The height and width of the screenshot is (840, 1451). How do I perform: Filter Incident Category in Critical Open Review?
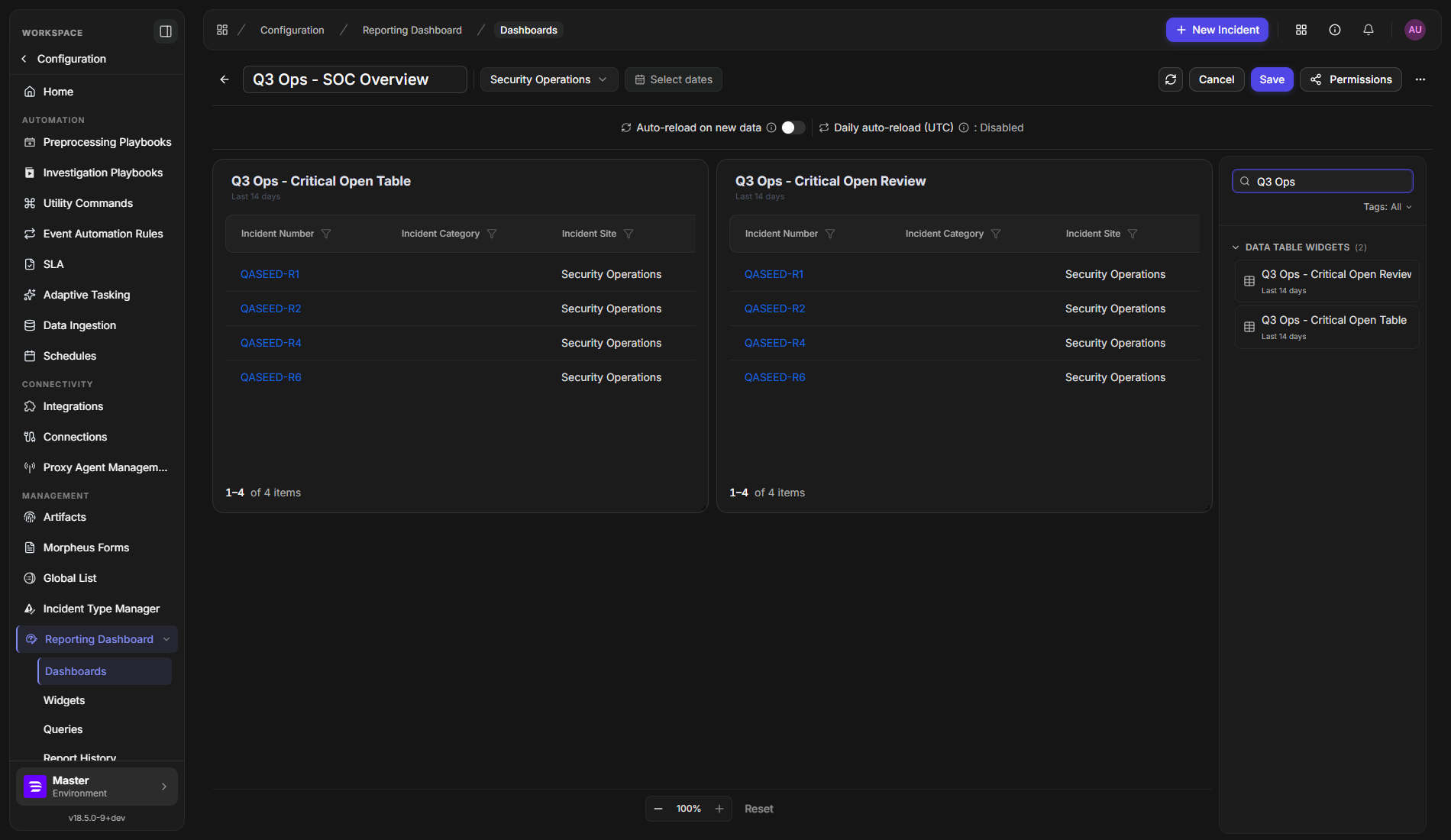(996, 234)
